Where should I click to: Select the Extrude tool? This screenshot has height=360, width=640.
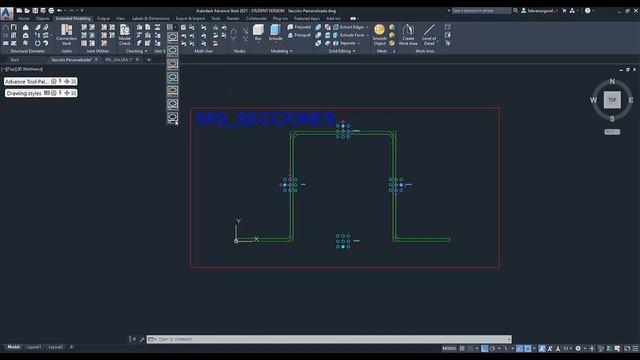276,32
